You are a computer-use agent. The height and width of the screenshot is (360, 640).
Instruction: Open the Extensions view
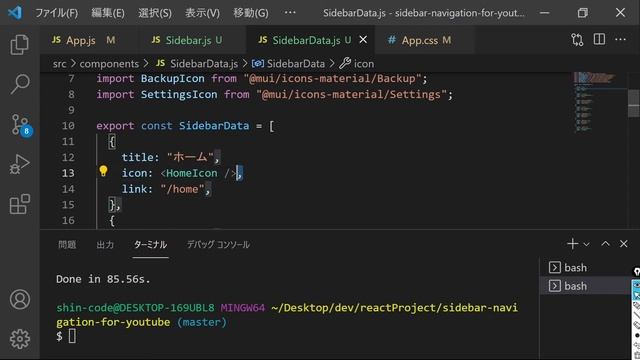(x=19, y=204)
